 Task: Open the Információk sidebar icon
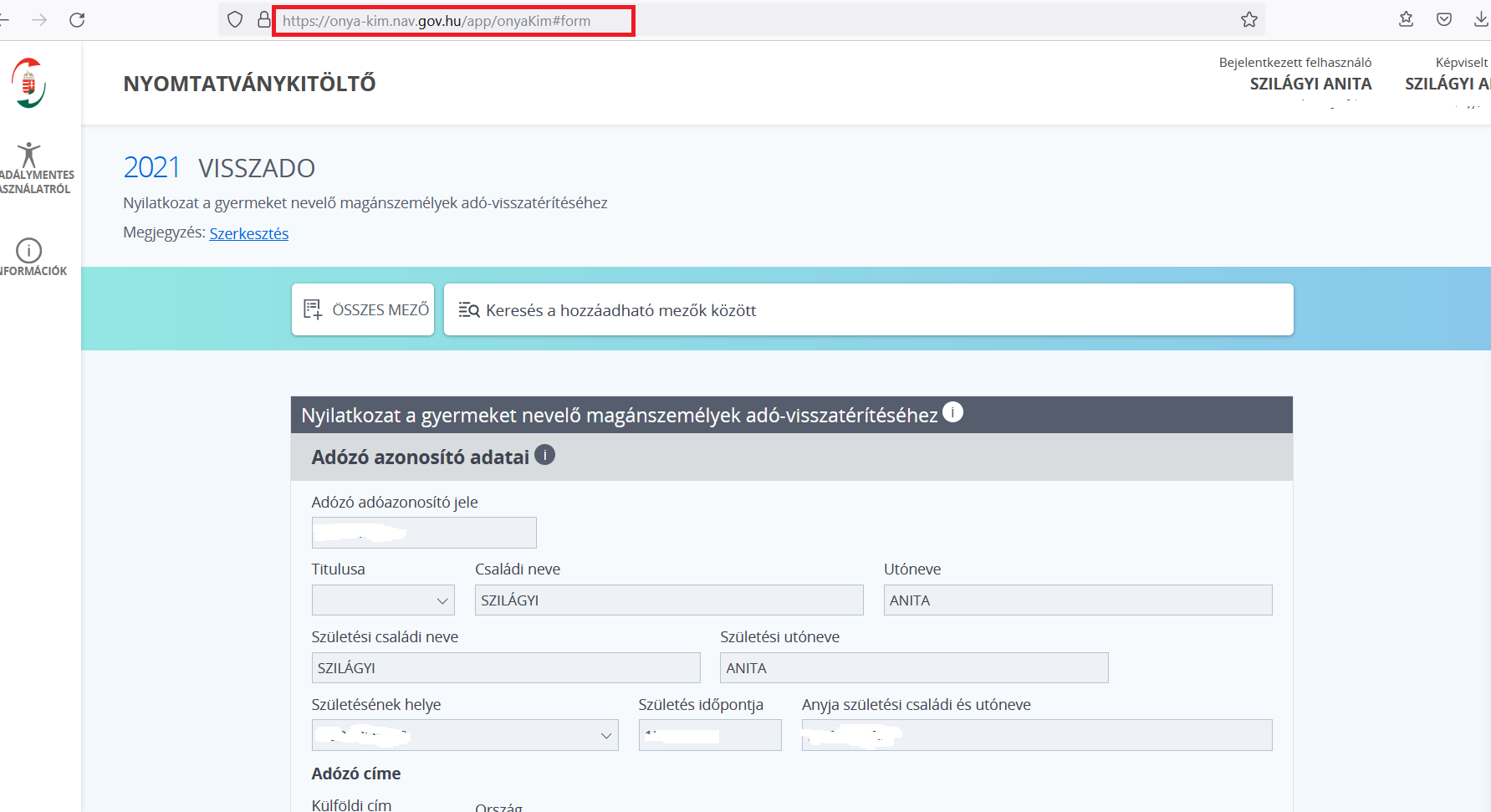pyautogui.click(x=29, y=250)
